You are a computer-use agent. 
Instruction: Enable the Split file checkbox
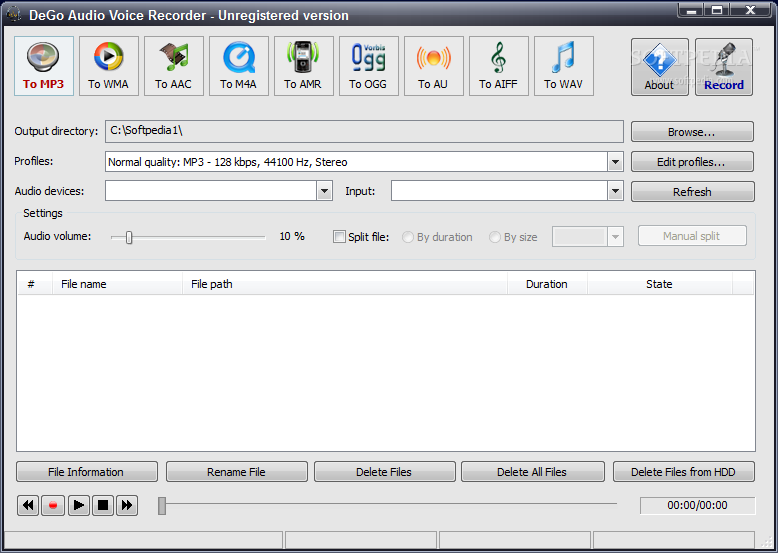pos(339,237)
